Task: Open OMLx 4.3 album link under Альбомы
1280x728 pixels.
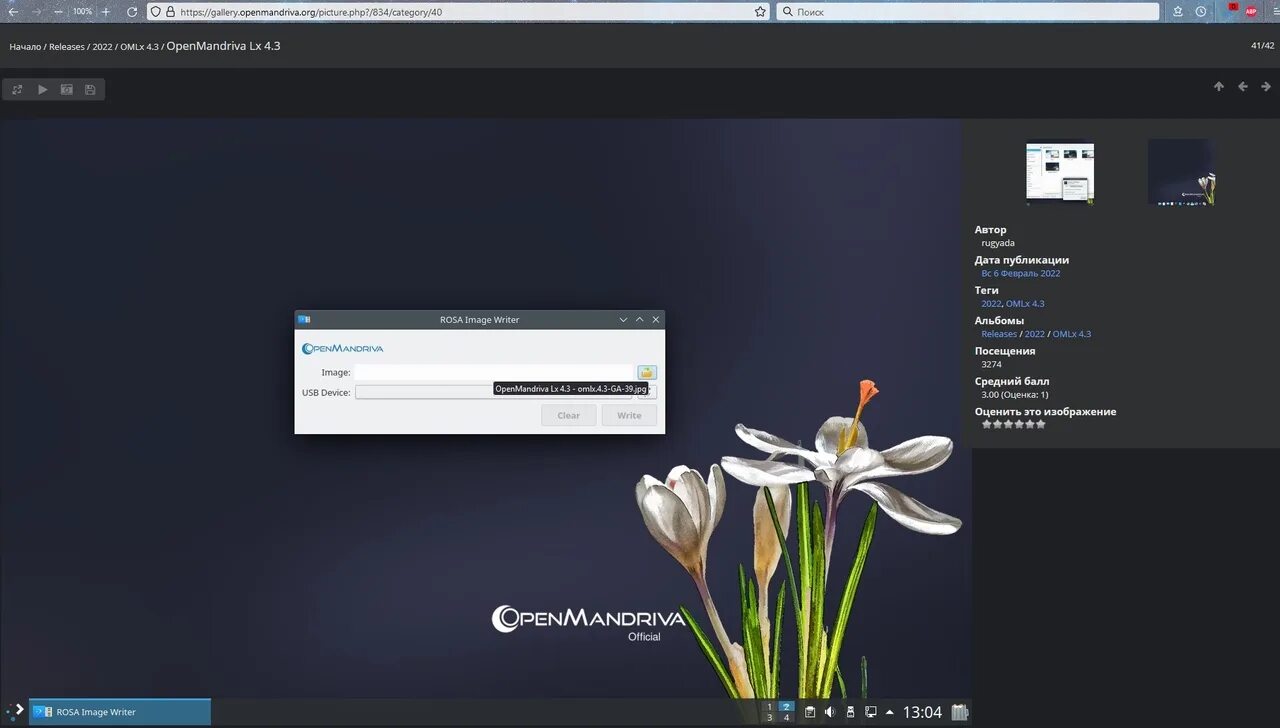Action: [1072, 334]
